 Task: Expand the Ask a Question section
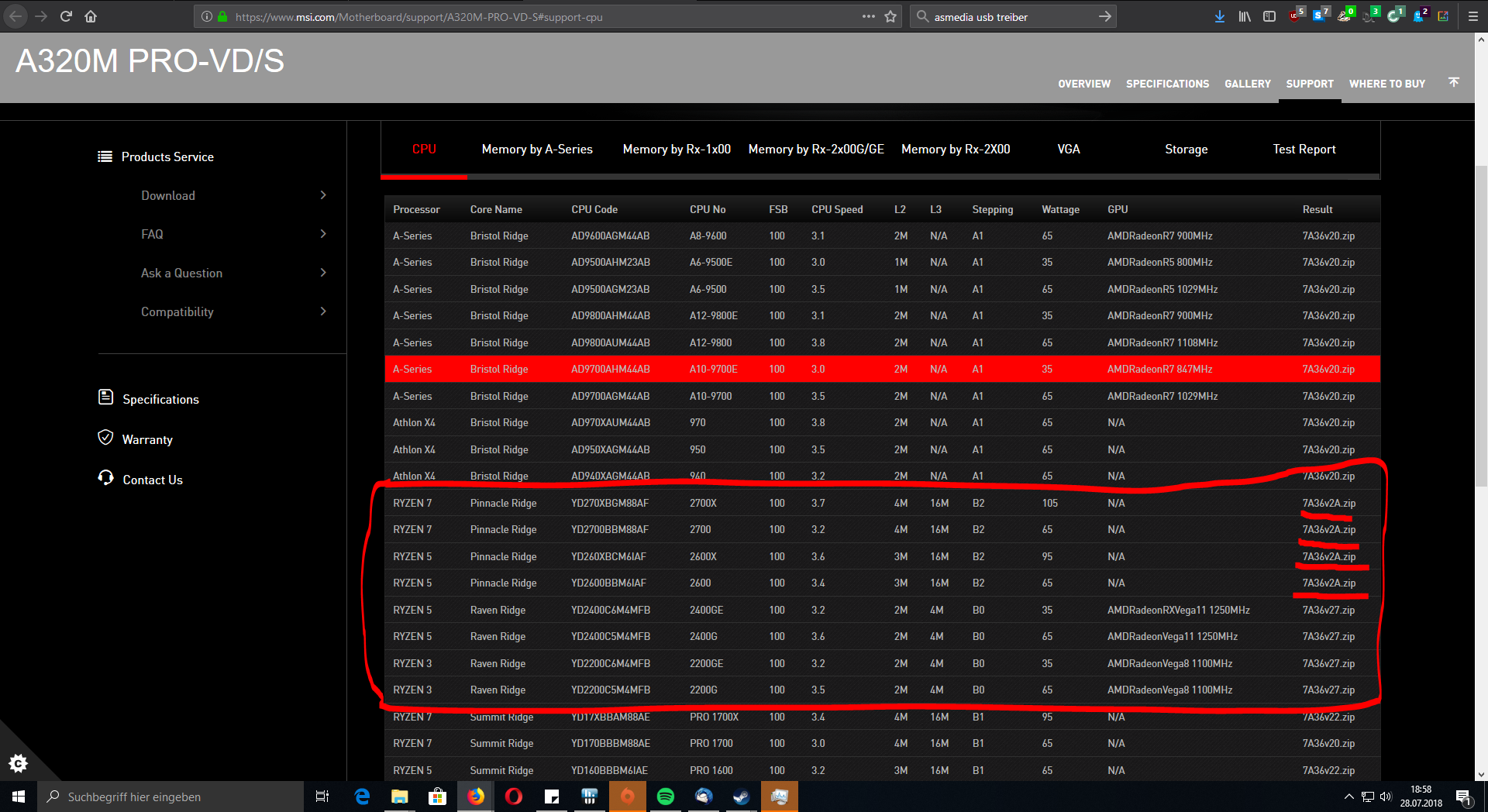point(233,273)
